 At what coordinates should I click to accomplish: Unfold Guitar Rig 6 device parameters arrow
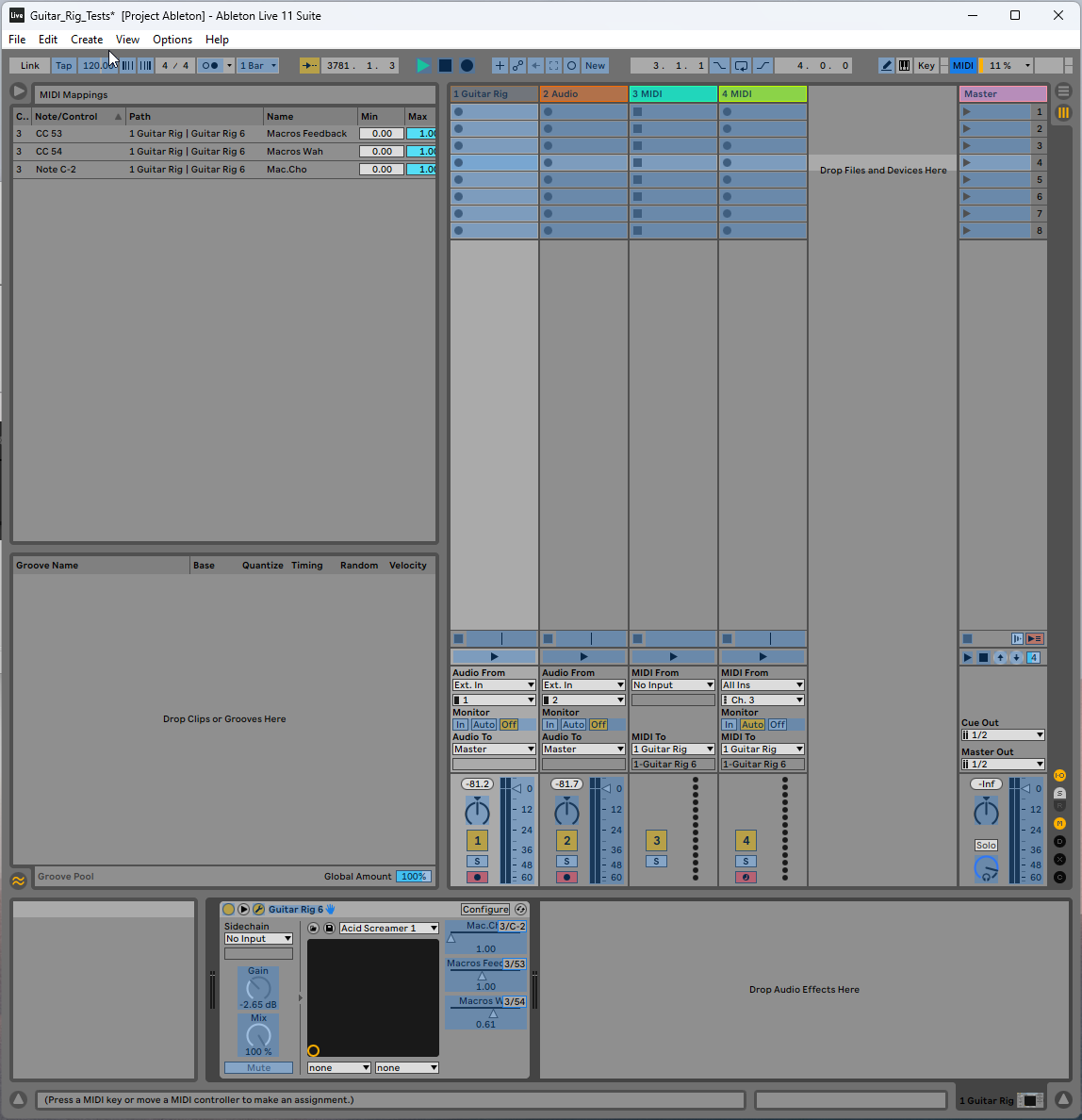tap(243, 909)
